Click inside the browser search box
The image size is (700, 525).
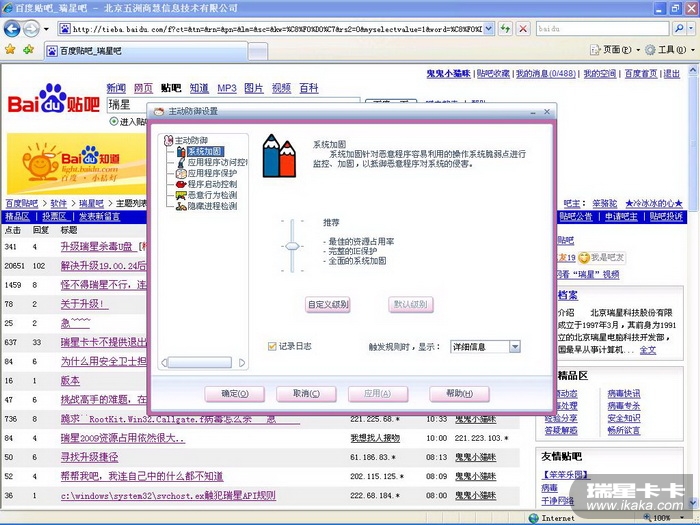pos(602,29)
